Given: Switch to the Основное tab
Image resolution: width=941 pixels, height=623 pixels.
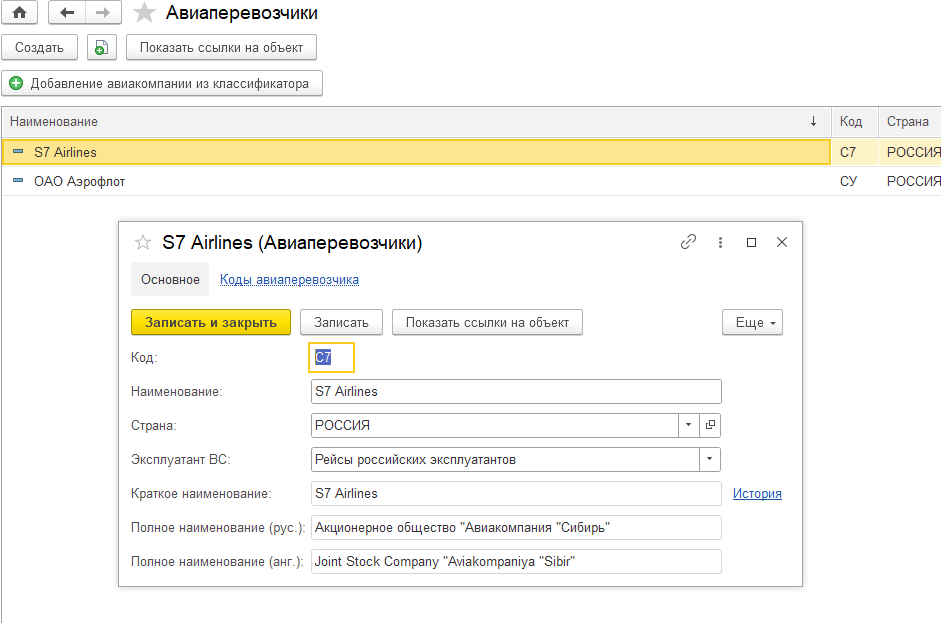Looking at the screenshot, I should click(170, 279).
